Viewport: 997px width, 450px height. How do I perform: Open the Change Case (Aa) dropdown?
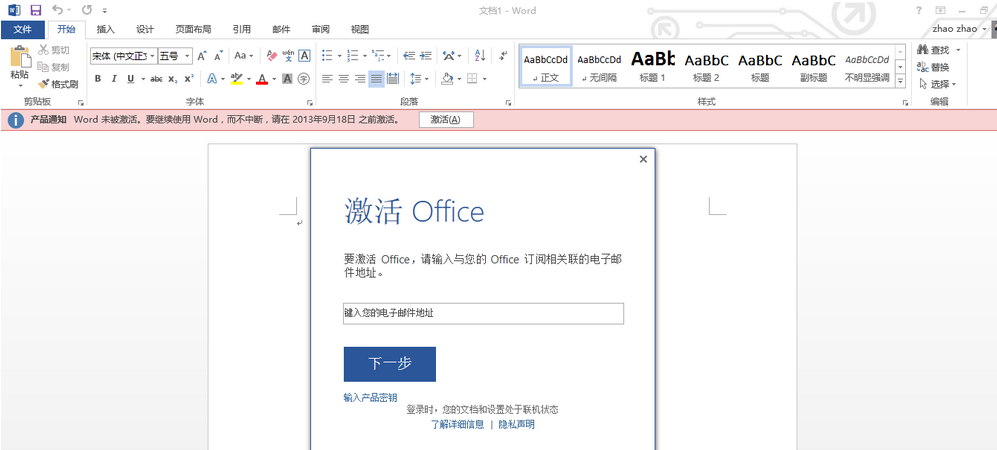[x=244, y=56]
